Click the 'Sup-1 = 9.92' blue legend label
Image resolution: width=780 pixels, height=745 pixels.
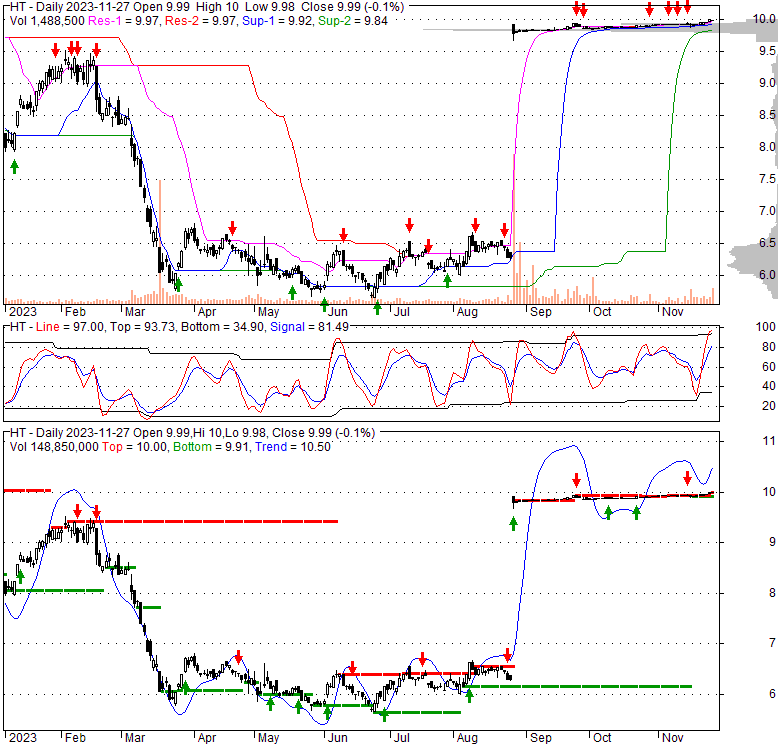(278, 21)
